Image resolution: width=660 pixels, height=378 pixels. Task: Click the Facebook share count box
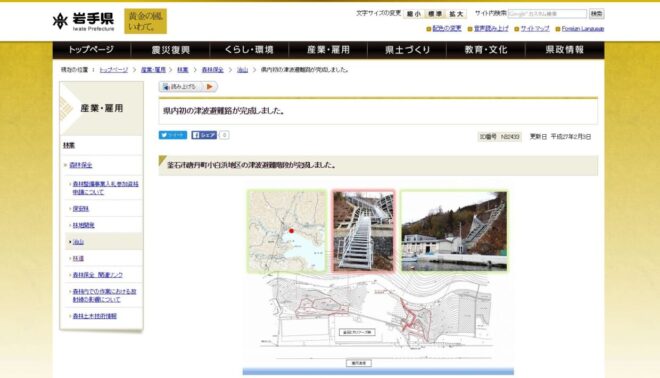pyautogui.click(x=224, y=135)
